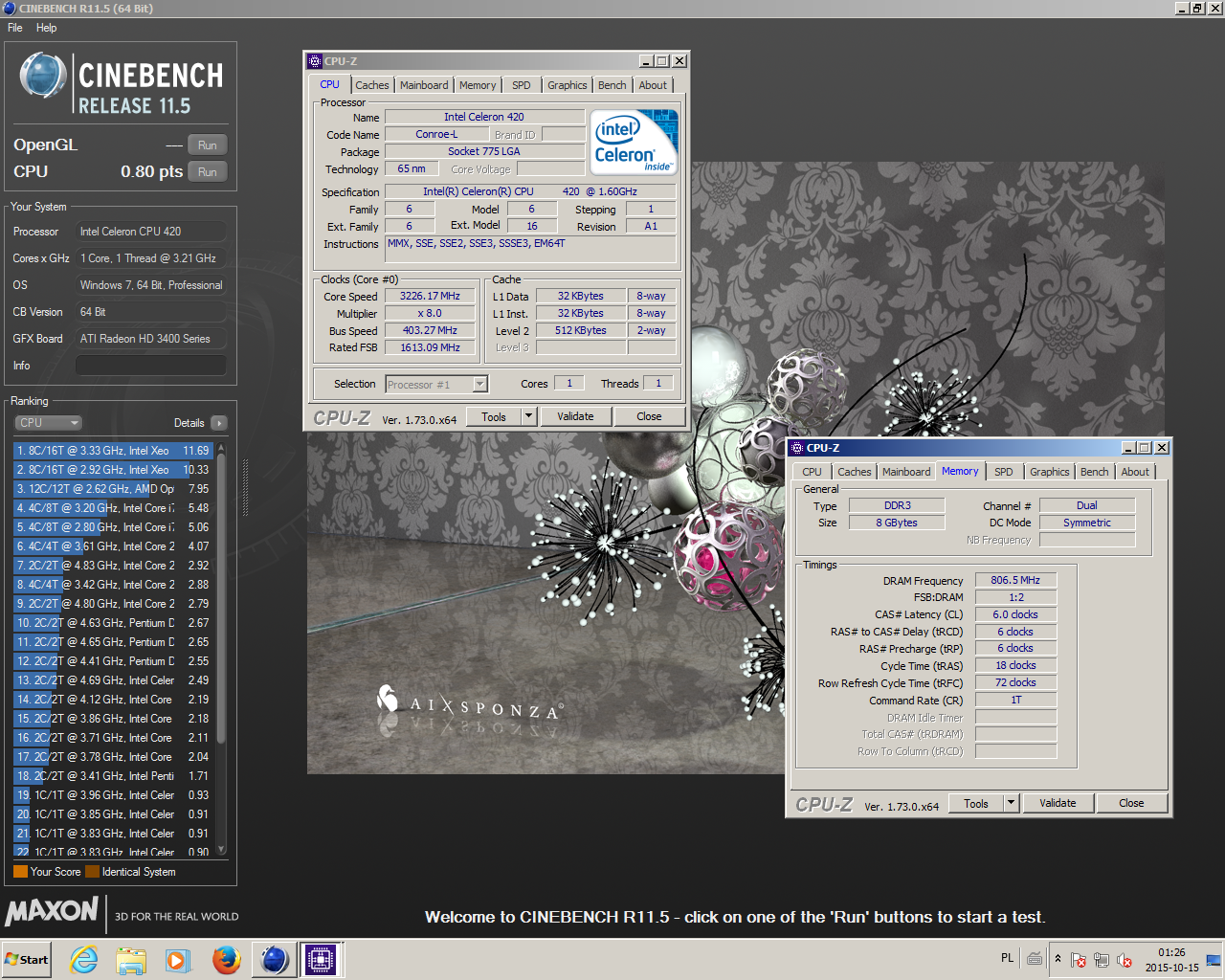Open Windows Explorer folder icon in taskbar

click(x=131, y=959)
